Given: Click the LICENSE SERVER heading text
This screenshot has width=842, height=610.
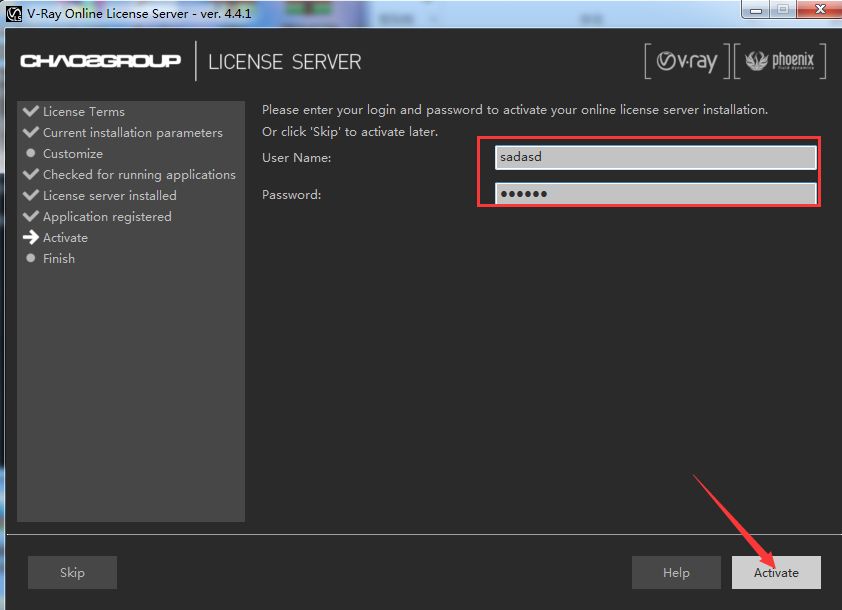Looking at the screenshot, I should point(285,62).
